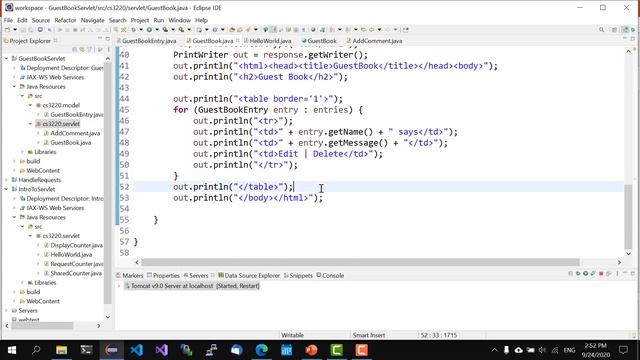Click the New toolbar icon
This screenshot has height=360, width=640.
7,30
